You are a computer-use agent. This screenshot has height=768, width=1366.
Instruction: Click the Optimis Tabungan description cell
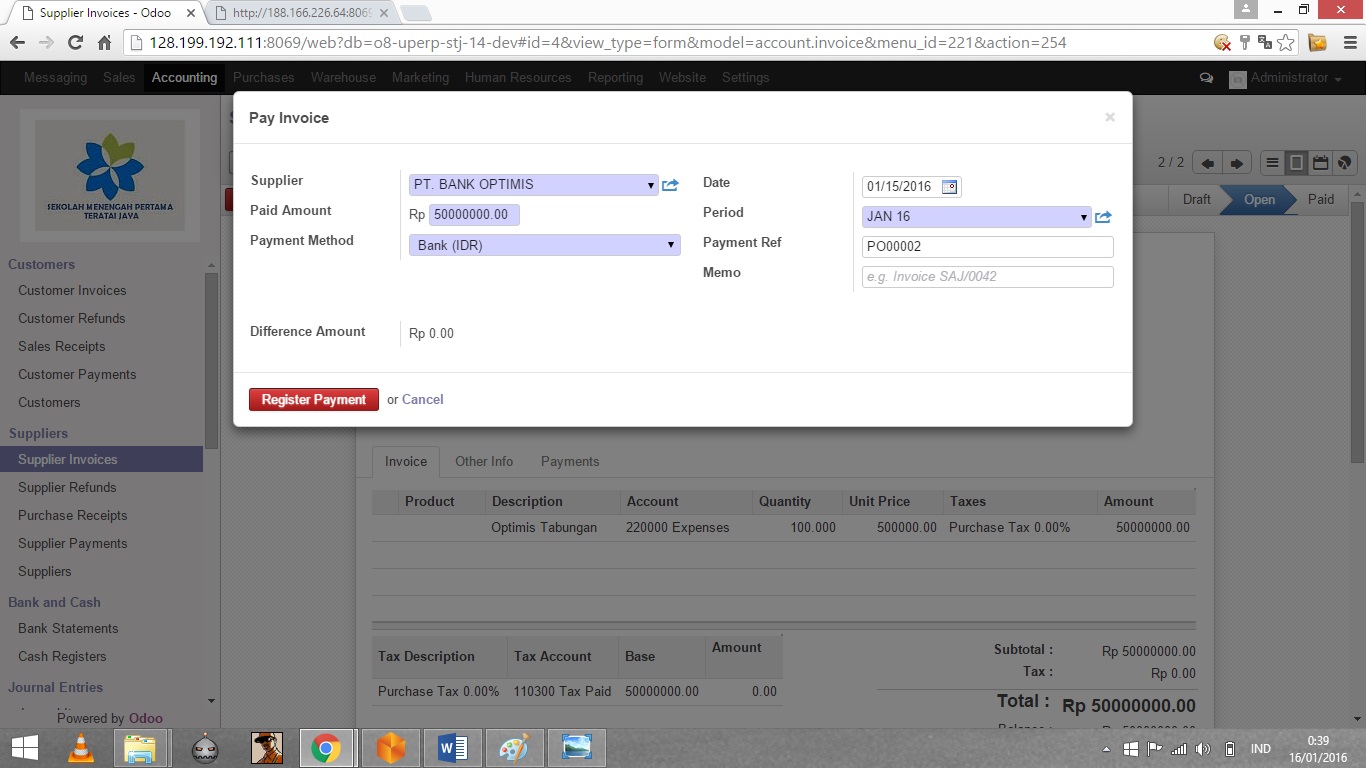(544, 528)
